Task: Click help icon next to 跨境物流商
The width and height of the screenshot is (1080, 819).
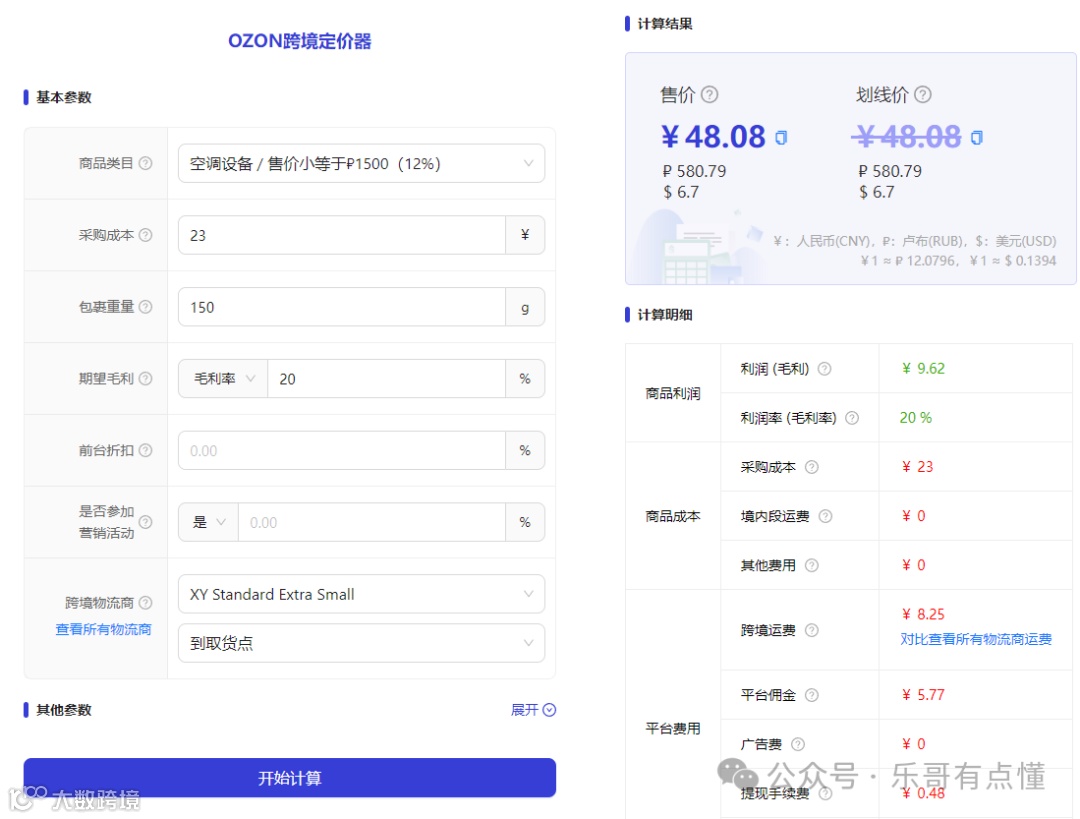Action: click(x=145, y=603)
